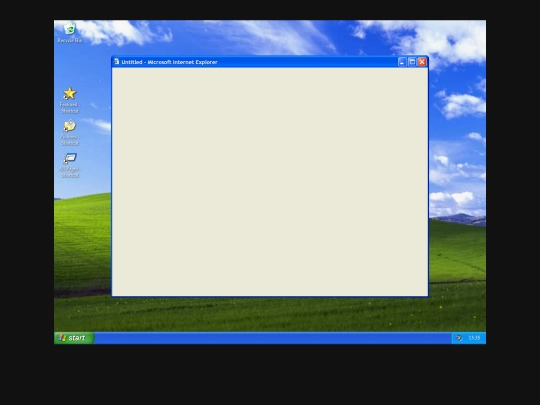
Task: Open the Pictures shortcut folder icon
Action: pyautogui.click(x=70, y=126)
